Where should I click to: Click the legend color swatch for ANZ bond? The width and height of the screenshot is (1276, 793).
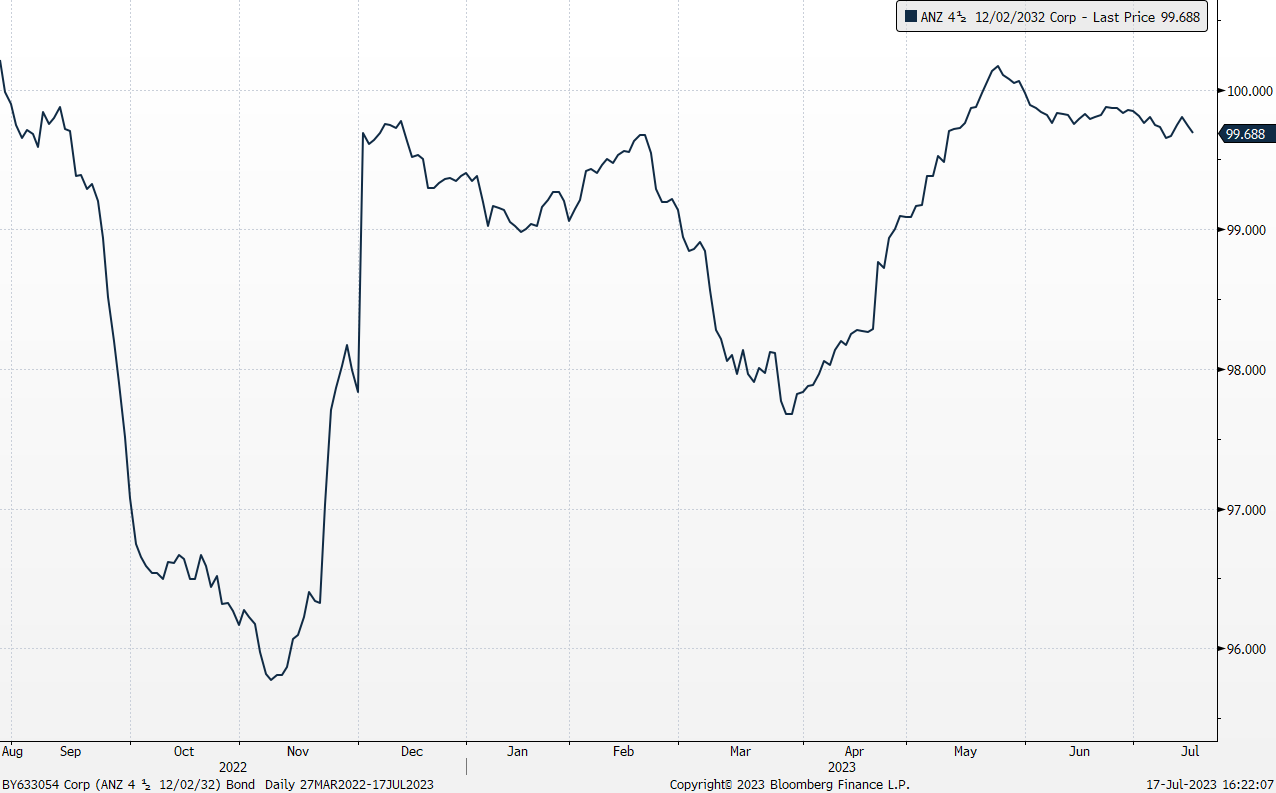pyautogui.click(x=910, y=17)
